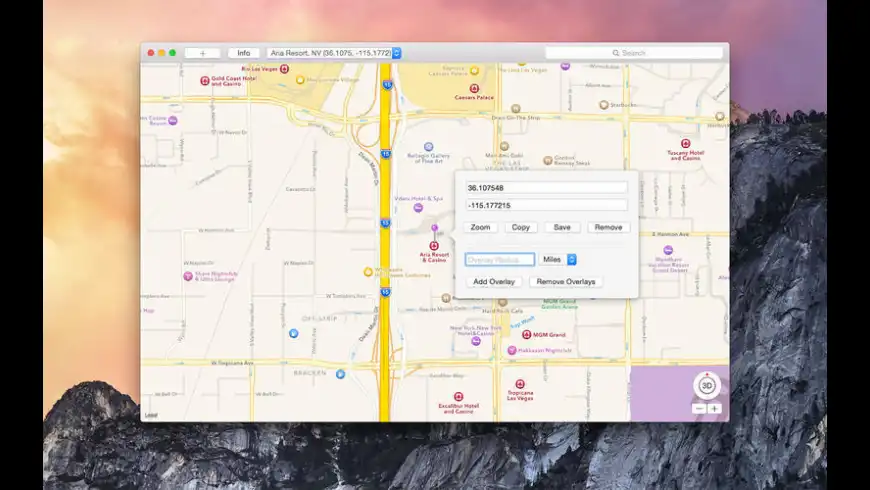This screenshot has width=870, height=490.
Task: Zoom in with the plus map button
Action: 714,409
